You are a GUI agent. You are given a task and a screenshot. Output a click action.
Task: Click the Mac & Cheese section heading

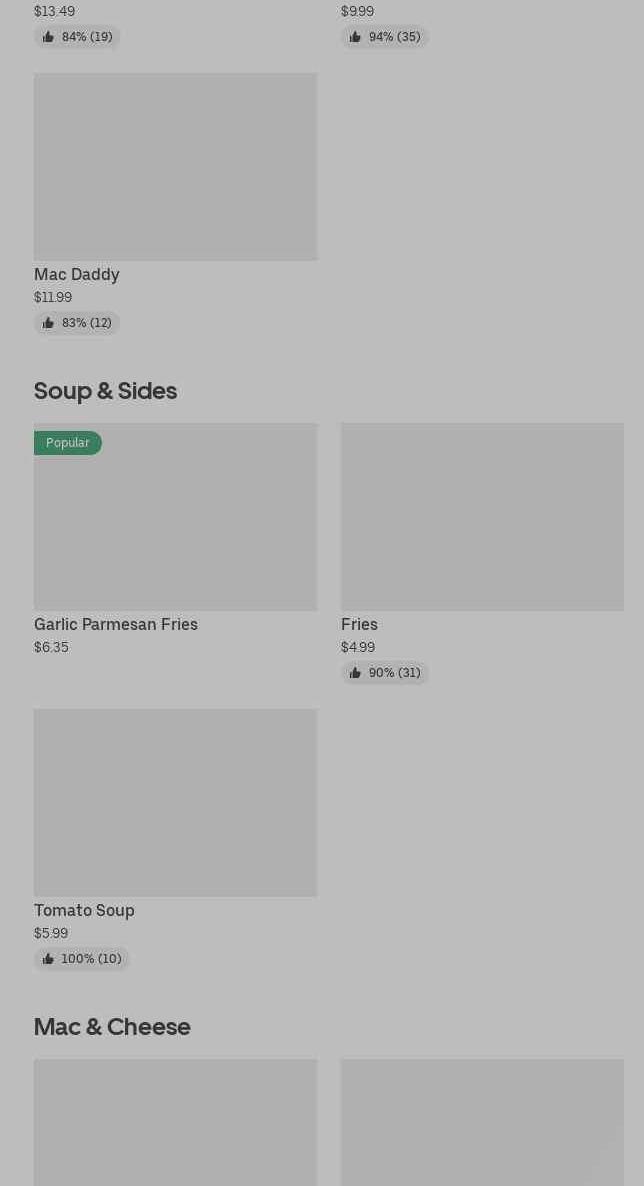click(x=112, y=1027)
